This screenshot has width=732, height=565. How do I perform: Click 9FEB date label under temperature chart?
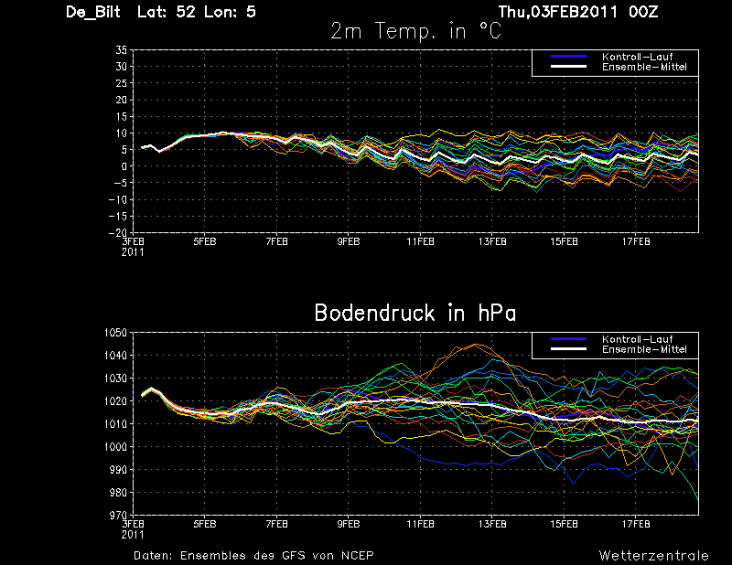click(349, 241)
